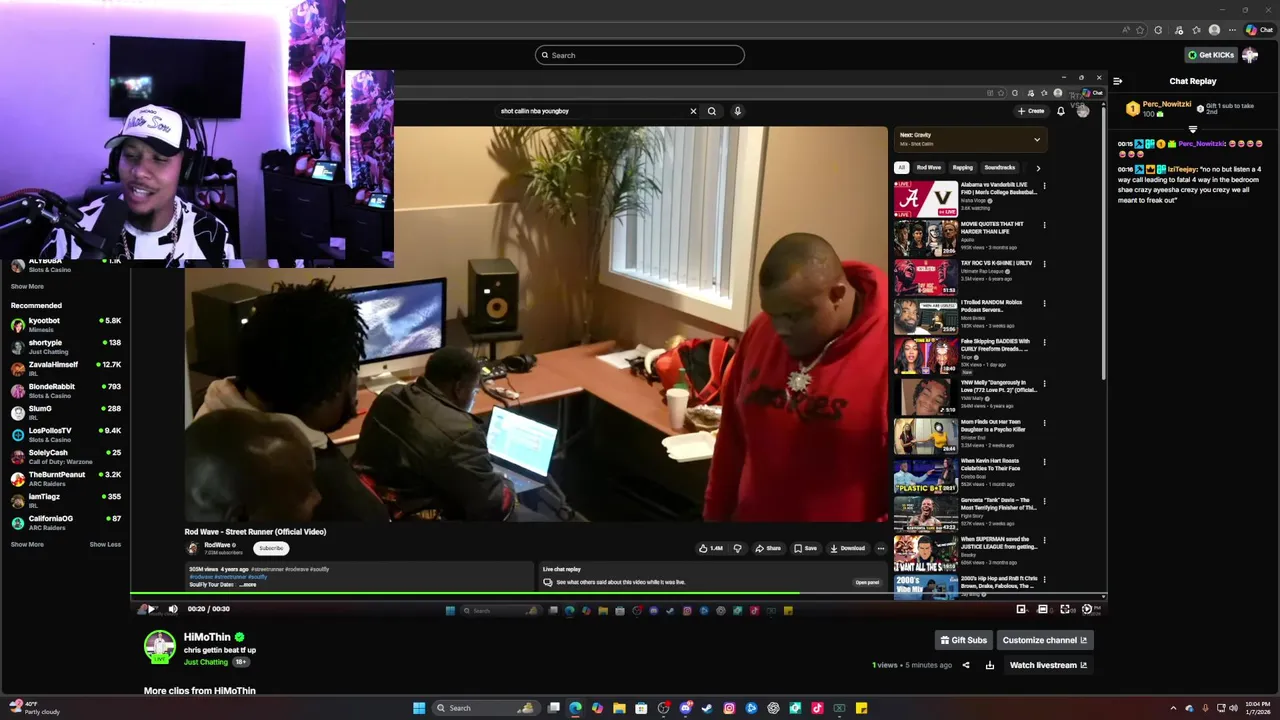
Task: Open 'Movie Quotes That Hit Harder' thumbnail
Action: (x=925, y=238)
